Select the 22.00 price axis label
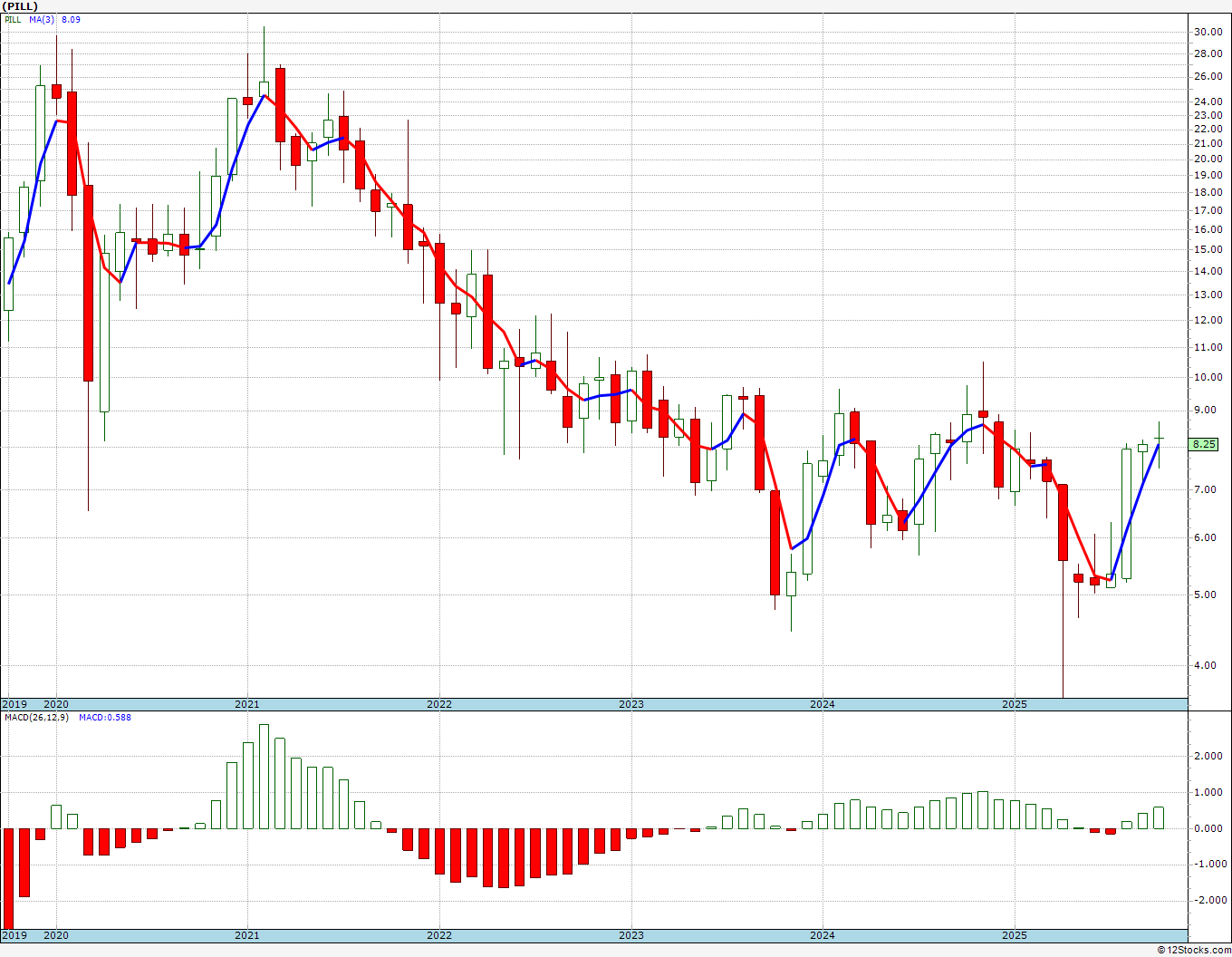This screenshot has height=957, width=1232. coord(1208,129)
